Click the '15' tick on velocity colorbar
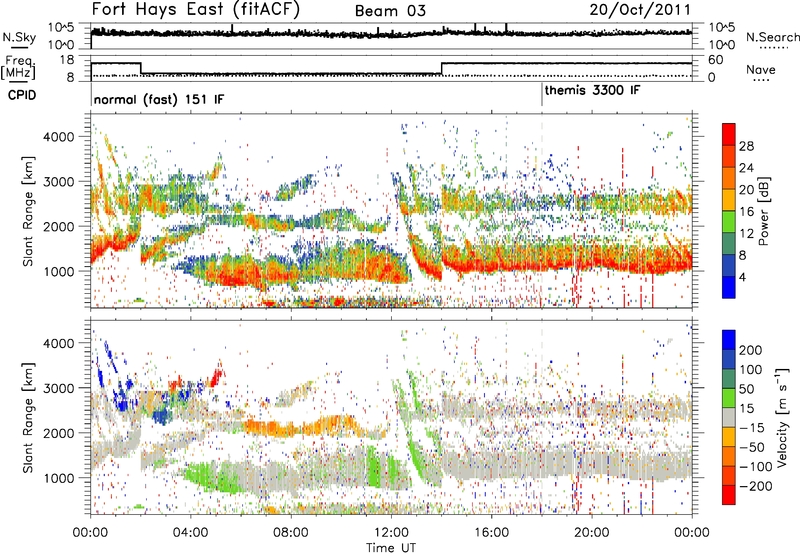 click(746, 408)
